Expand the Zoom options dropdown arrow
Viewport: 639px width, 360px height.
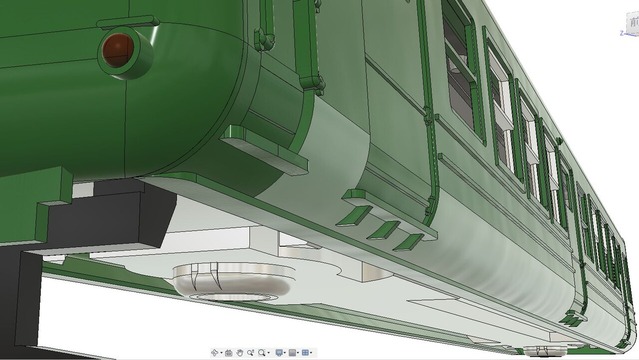(269, 352)
